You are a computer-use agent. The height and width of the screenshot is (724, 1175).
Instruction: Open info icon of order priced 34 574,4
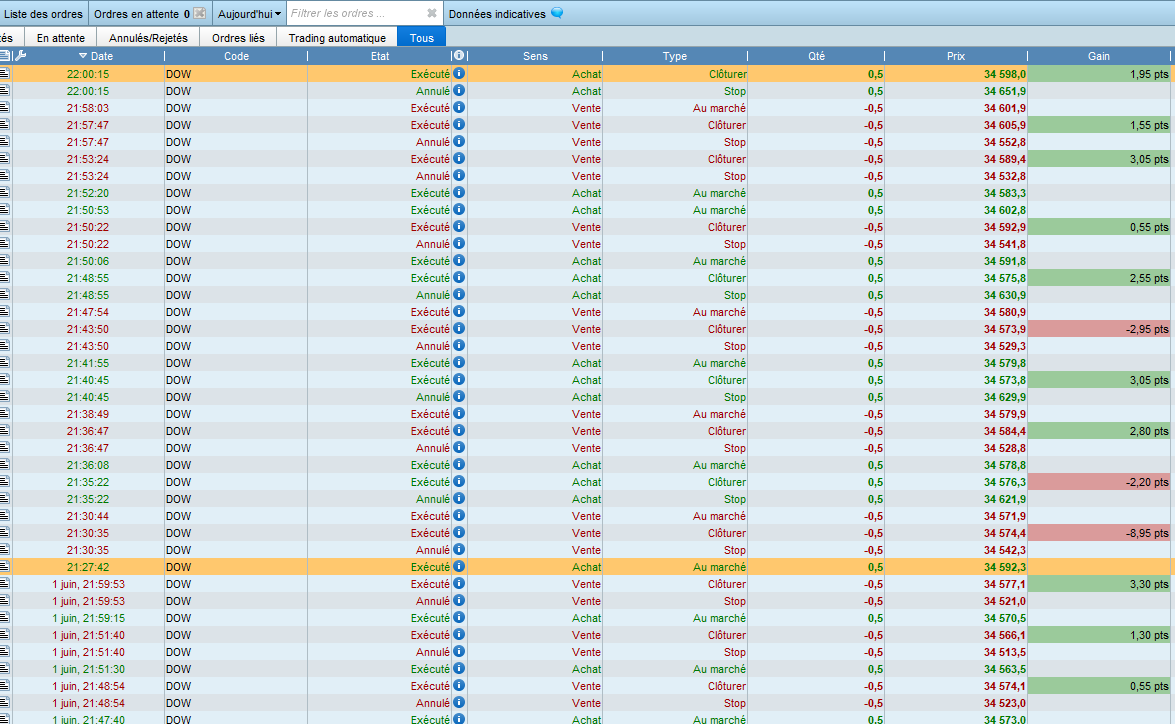(459, 532)
